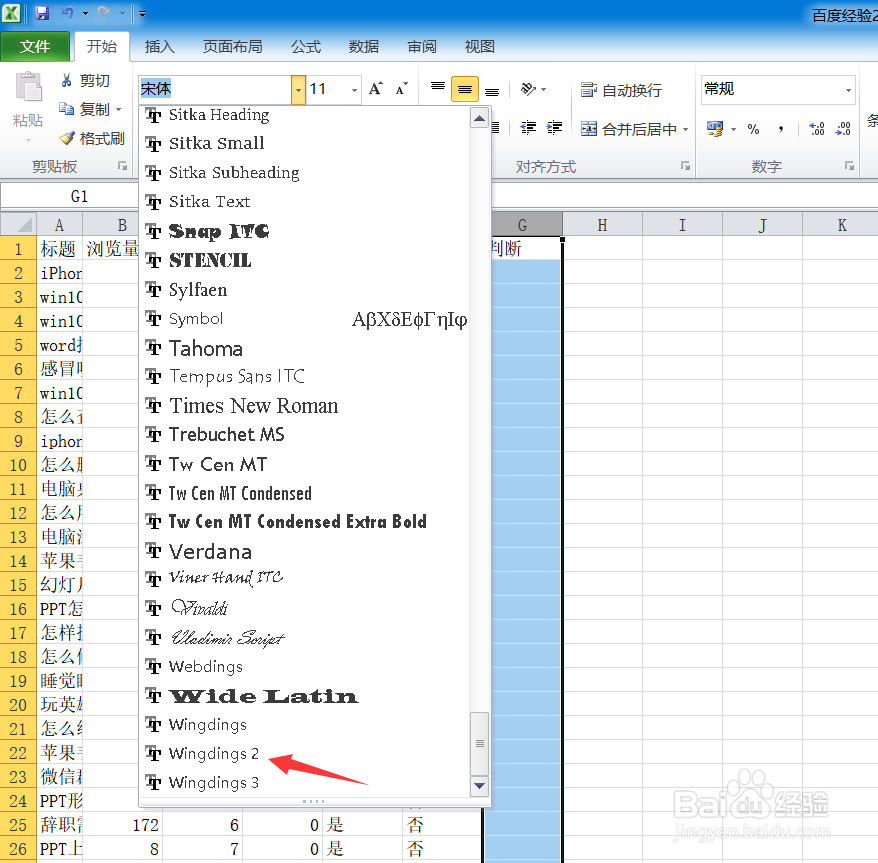Click the 粘贴 (Paste) clipboard icon
Image resolution: width=878 pixels, height=863 pixels.
tap(28, 88)
